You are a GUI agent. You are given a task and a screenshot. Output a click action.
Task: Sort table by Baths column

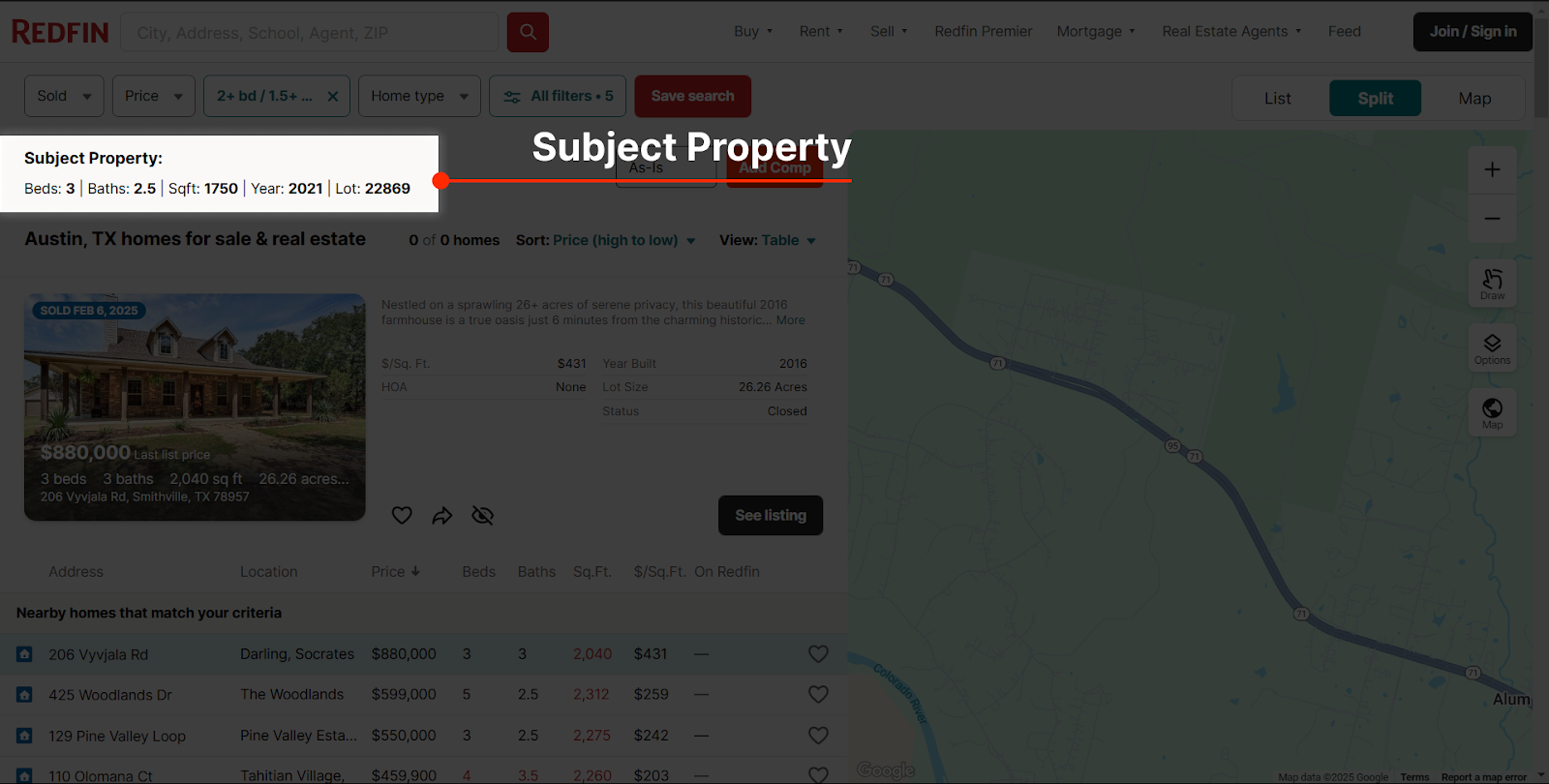pyautogui.click(x=536, y=572)
